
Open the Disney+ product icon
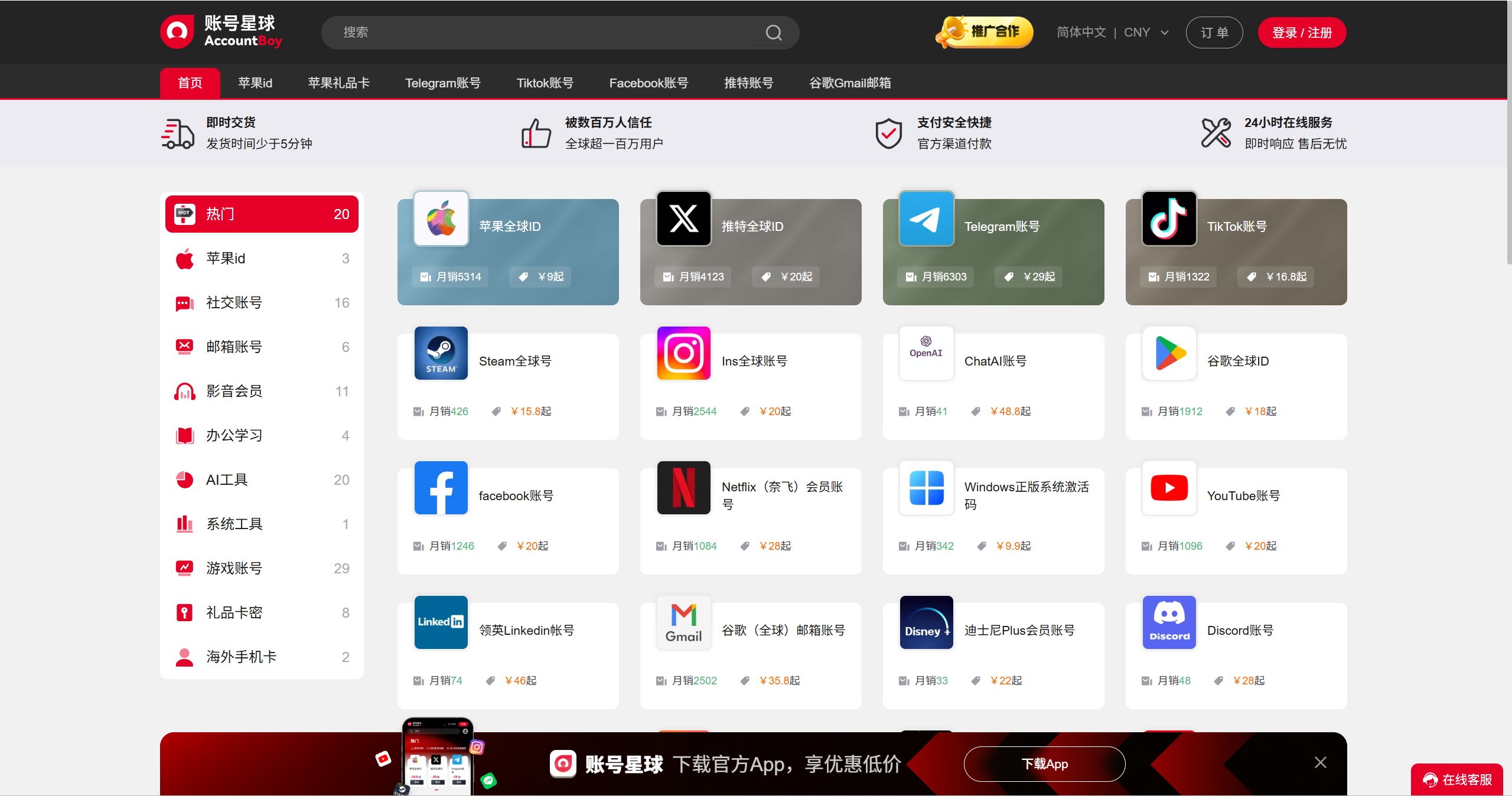[x=926, y=622]
